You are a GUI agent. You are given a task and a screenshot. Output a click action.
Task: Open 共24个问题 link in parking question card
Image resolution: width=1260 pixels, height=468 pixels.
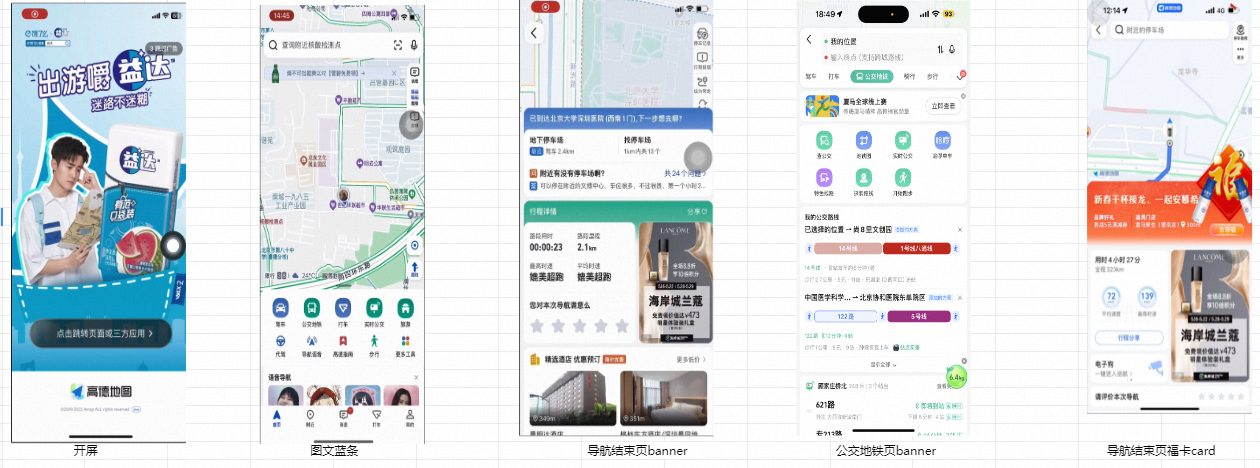(x=685, y=173)
